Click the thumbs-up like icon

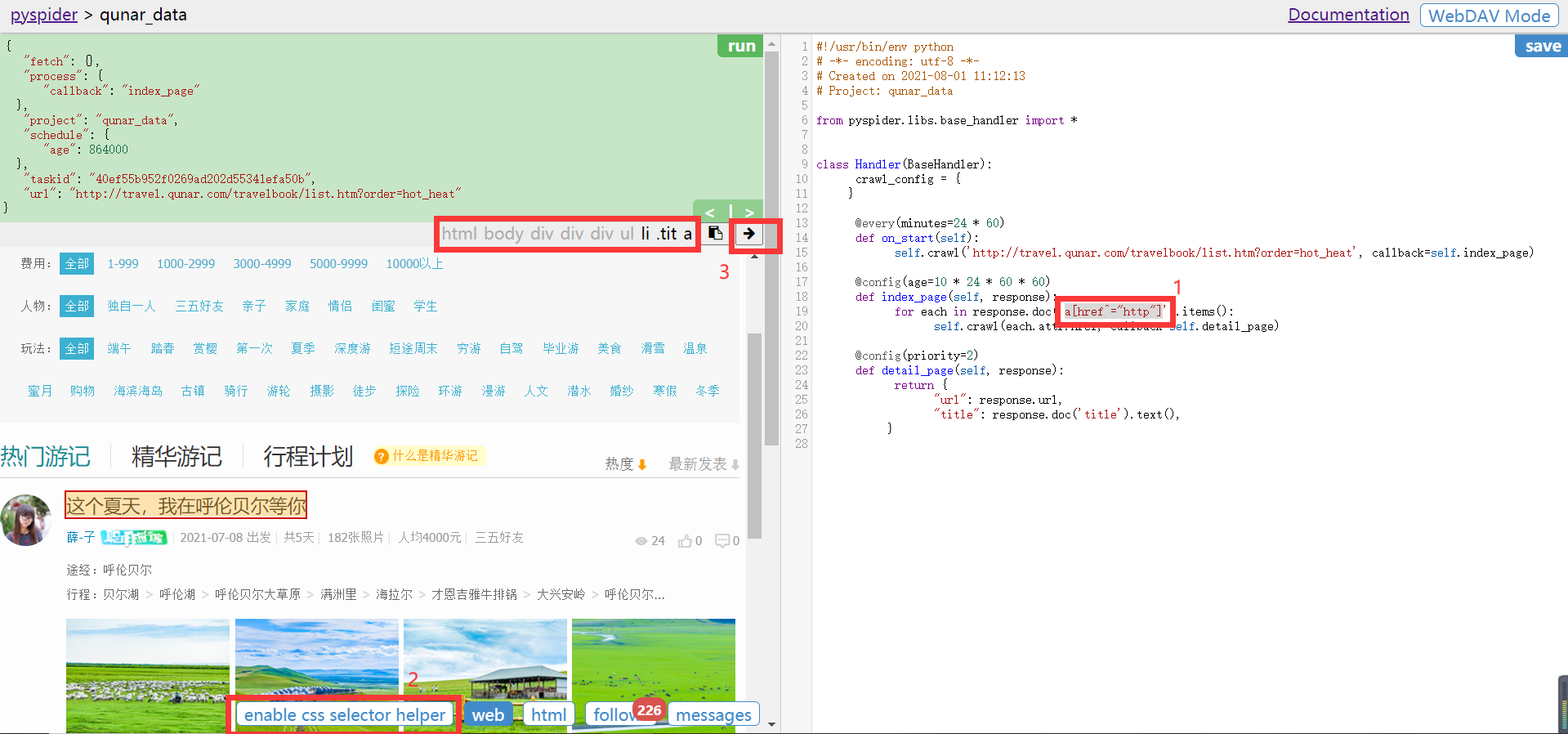pos(685,540)
